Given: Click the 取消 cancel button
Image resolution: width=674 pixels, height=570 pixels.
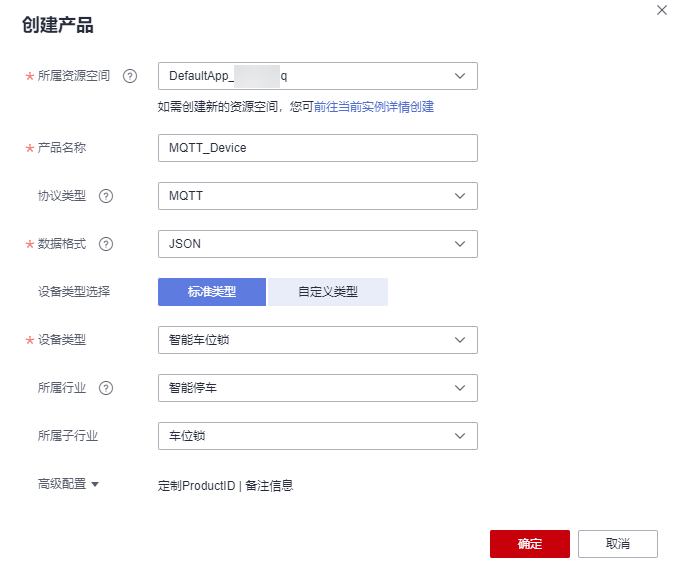Looking at the screenshot, I should click(617, 544).
